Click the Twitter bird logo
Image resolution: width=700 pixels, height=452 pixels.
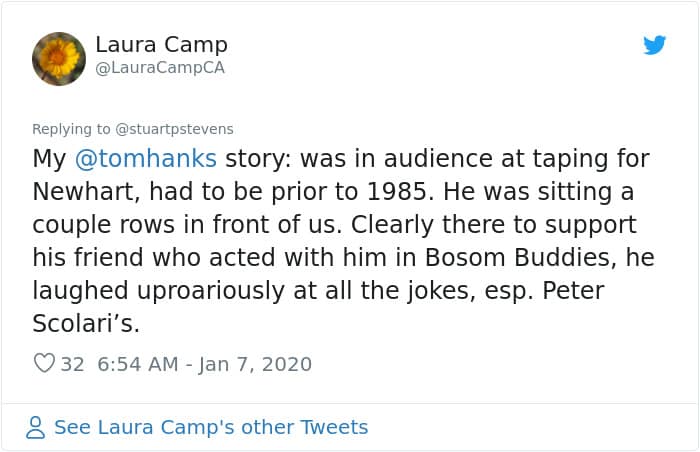655,45
